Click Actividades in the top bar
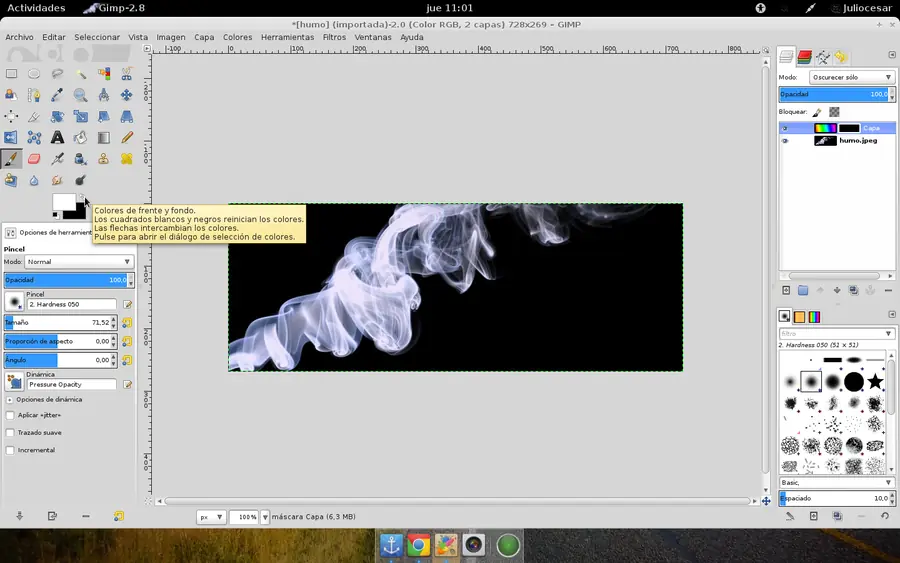 (x=35, y=8)
